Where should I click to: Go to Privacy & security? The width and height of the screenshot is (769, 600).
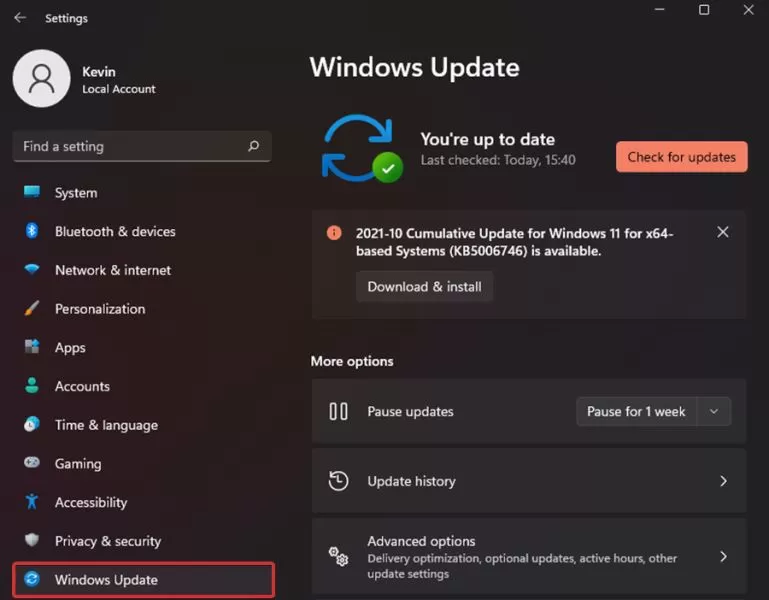pos(142,541)
